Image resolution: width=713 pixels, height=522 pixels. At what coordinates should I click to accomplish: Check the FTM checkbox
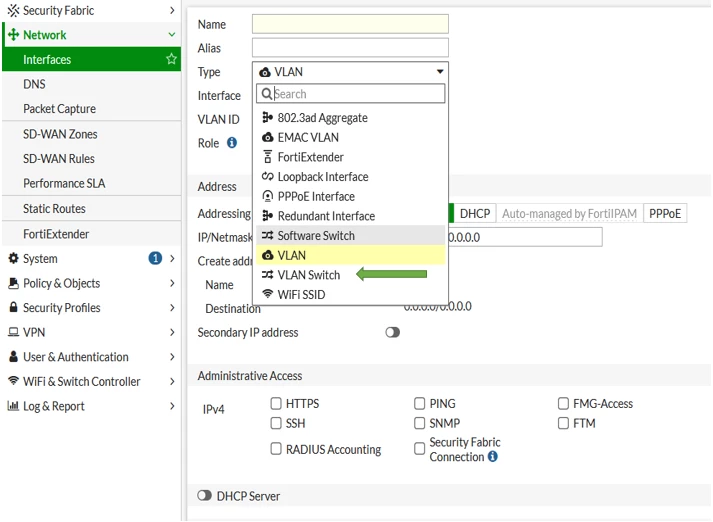(563, 423)
